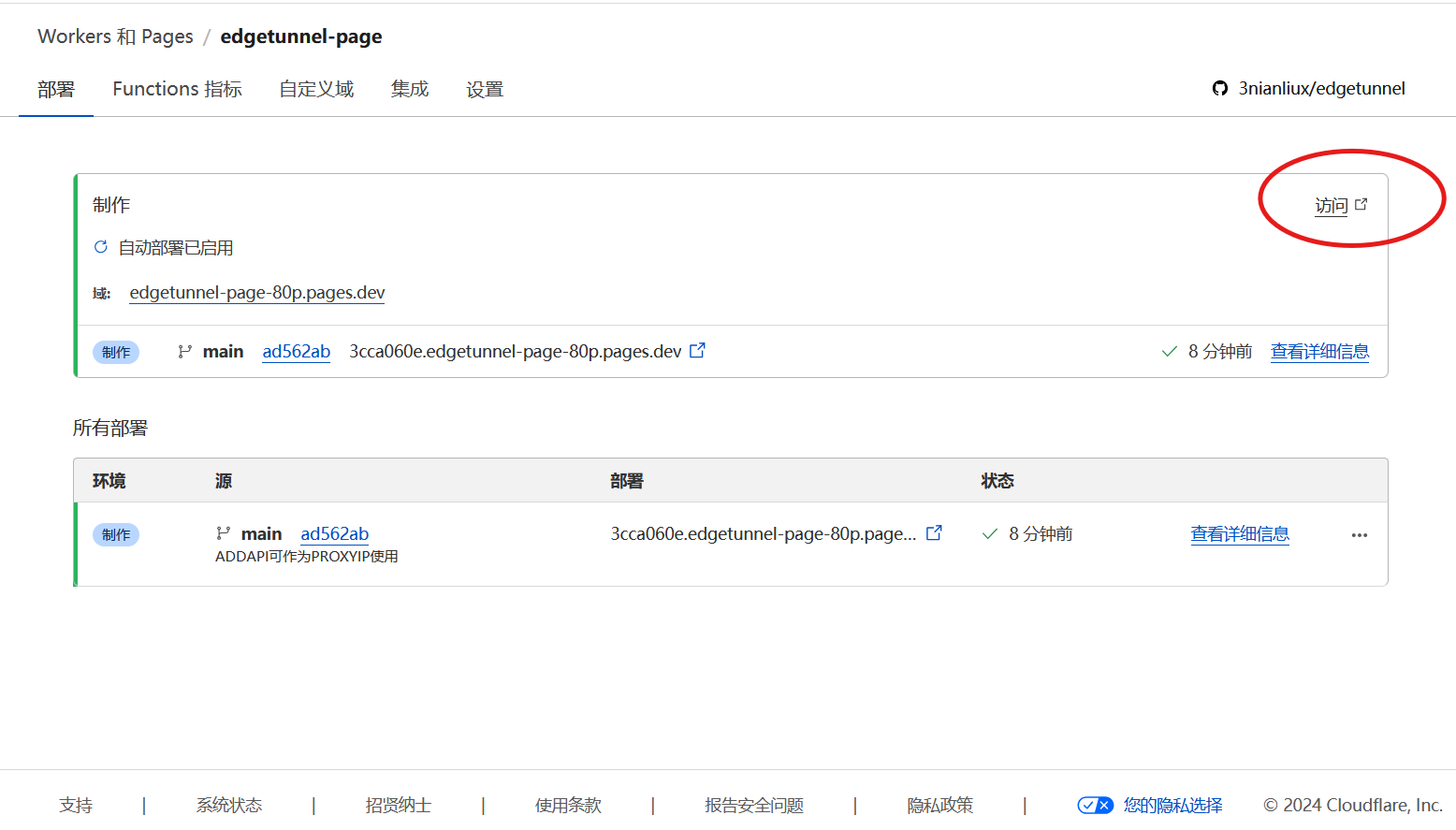Screen dimensions: 1456x830
Task: Open the 系统状态 footer link
Action: (x=229, y=805)
